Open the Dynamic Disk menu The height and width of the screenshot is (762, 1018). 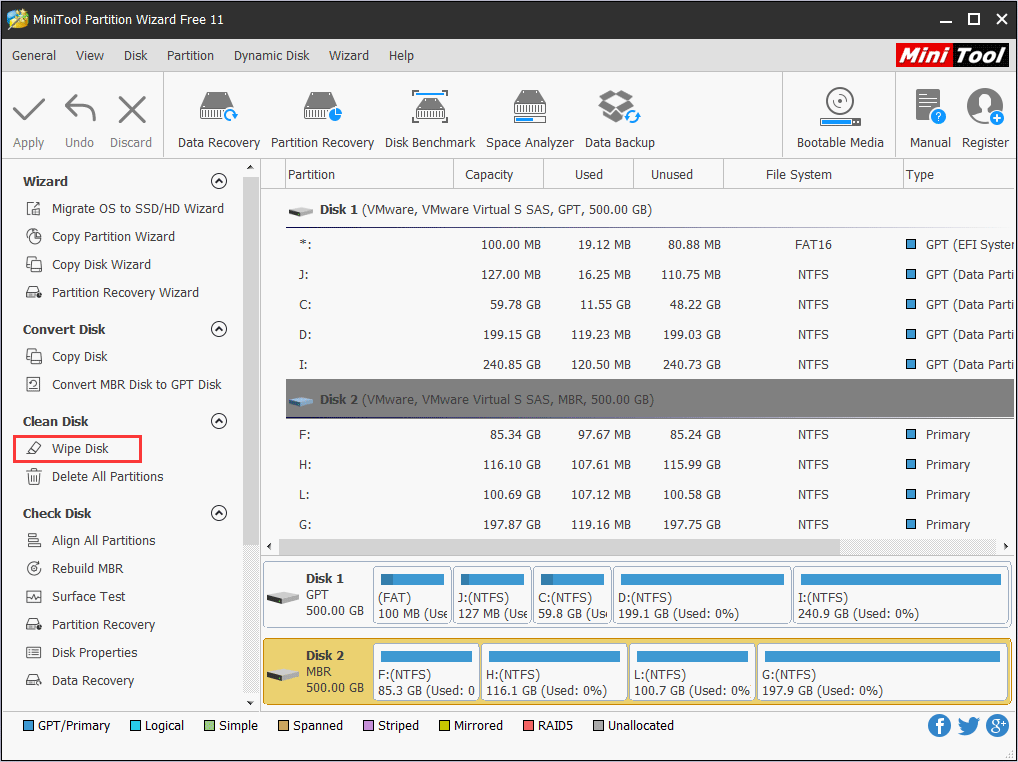coord(271,56)
